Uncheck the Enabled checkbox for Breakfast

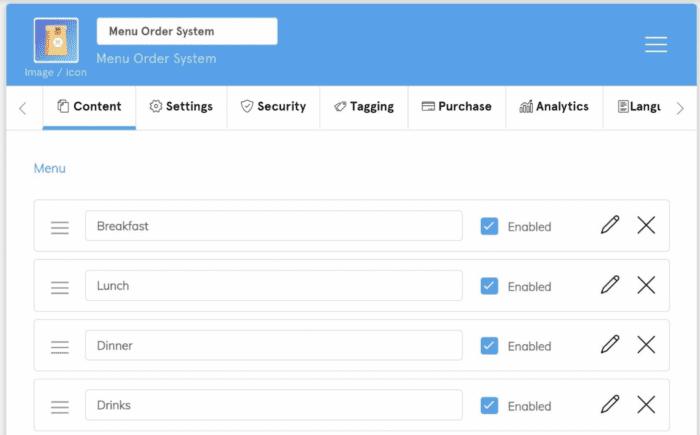coord(489,226)
